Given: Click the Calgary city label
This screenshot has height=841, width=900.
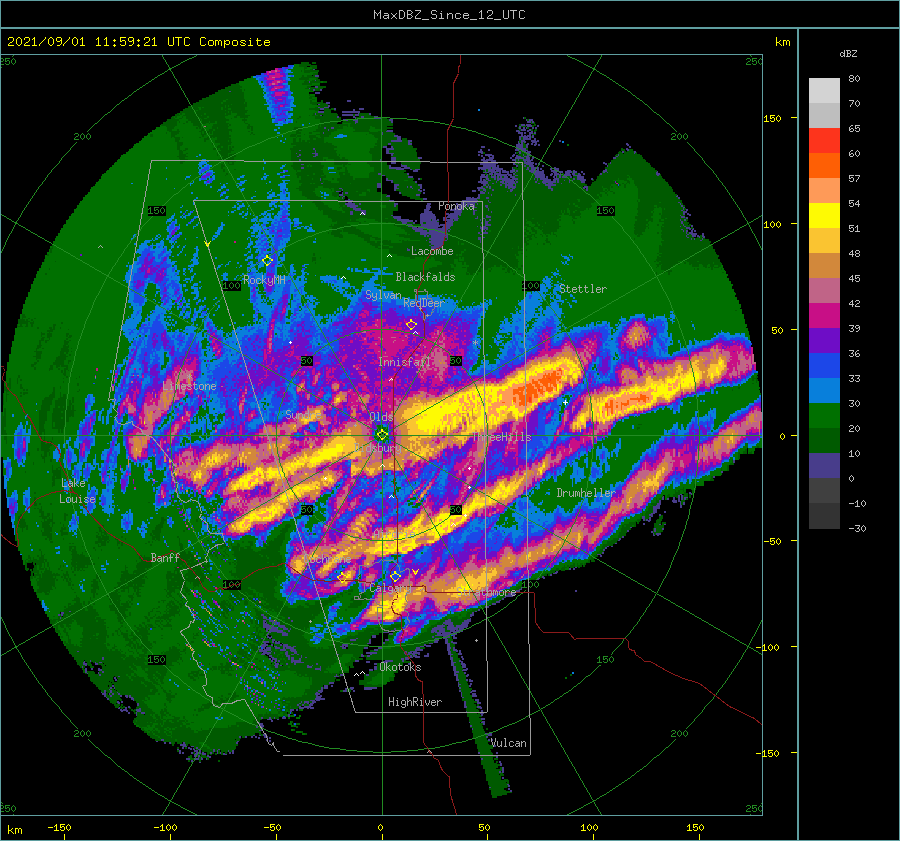Looking at the screenshot, I should [390, 588].
